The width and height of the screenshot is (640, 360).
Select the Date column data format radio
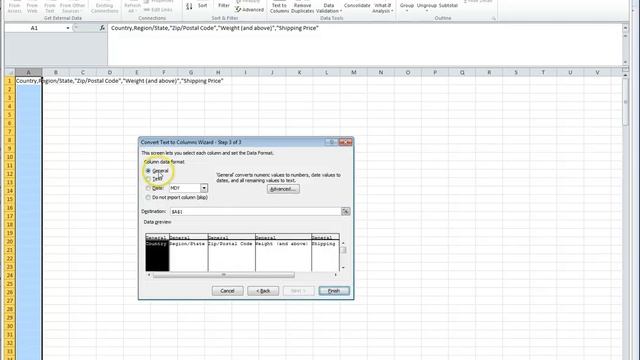148,188
